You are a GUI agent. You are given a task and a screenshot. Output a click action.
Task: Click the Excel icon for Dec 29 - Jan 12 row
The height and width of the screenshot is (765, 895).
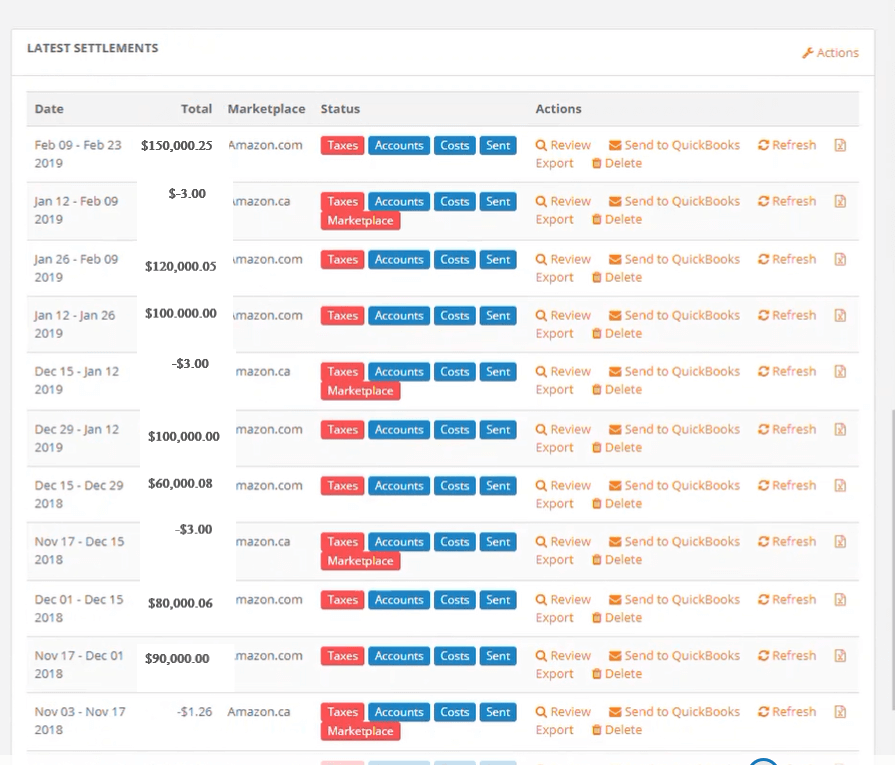pyautogui.click(x=840, y=429)
